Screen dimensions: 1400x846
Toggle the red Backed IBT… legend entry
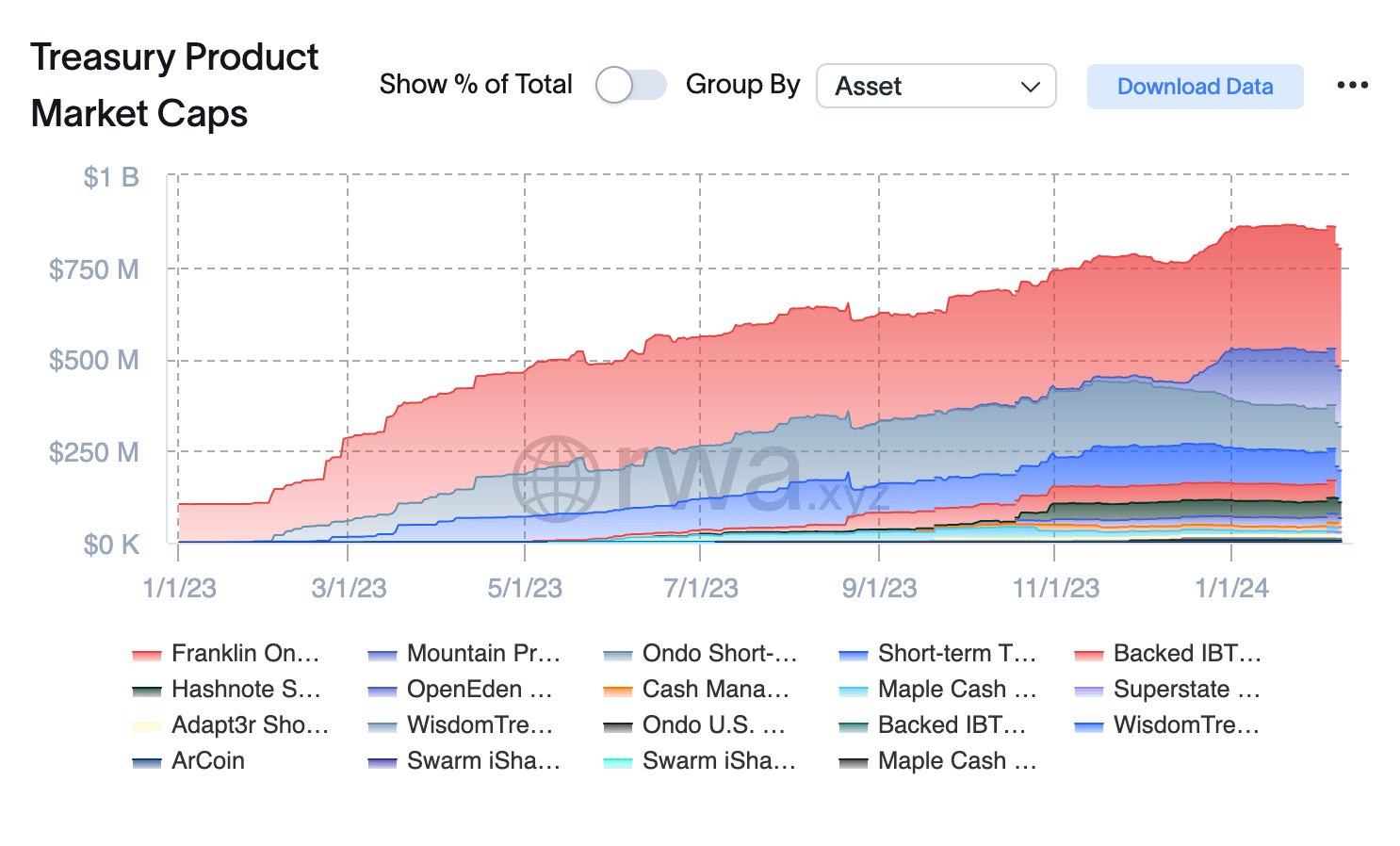pyautogui.click(x=1168, y=654)
